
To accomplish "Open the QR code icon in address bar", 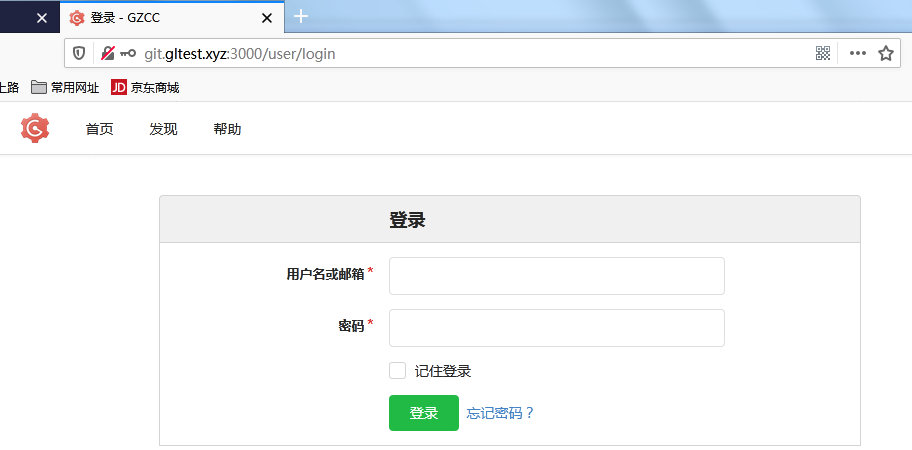I will pyautogui.click(x=822, y=53).
